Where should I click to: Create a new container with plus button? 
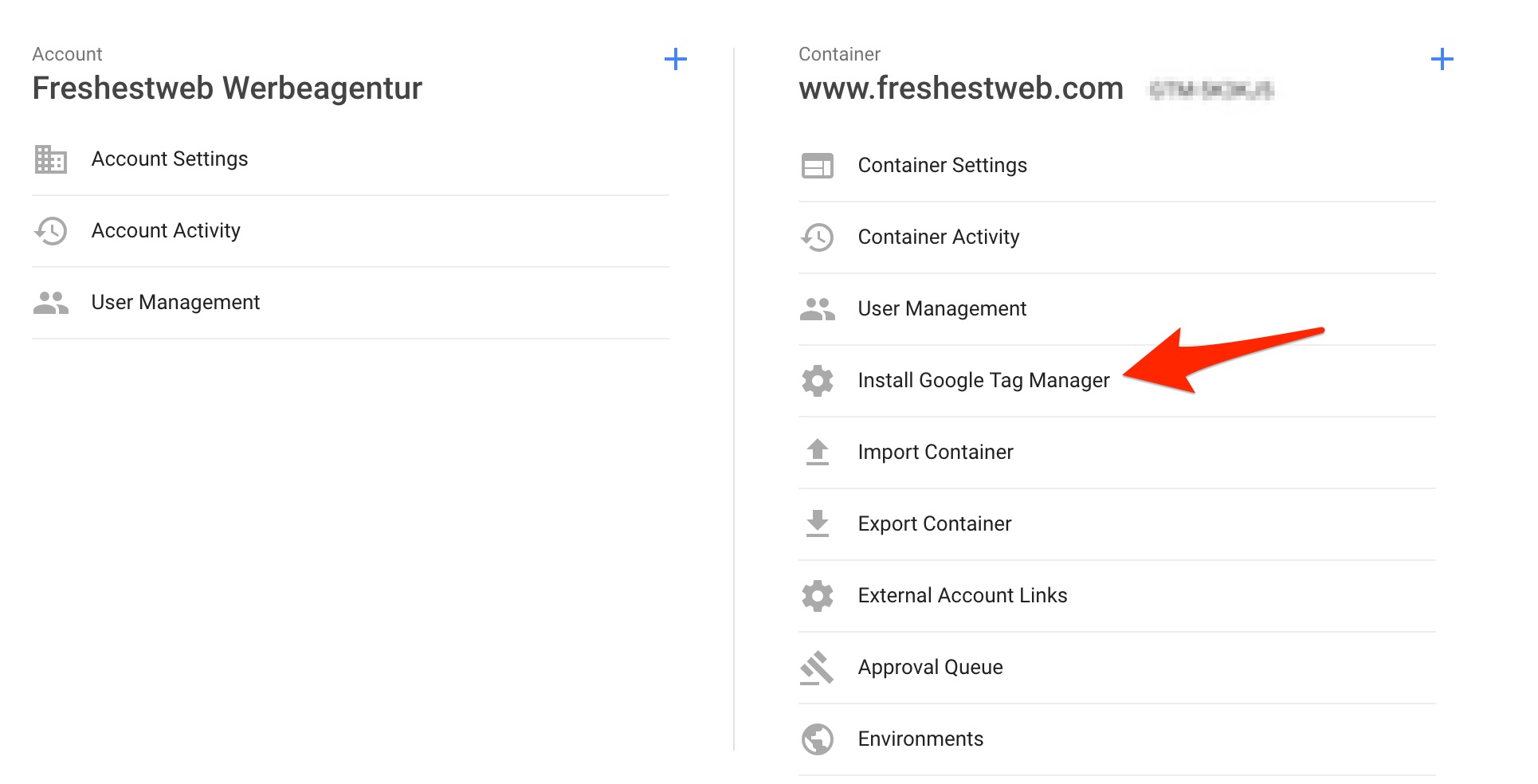click(1442, 59)
